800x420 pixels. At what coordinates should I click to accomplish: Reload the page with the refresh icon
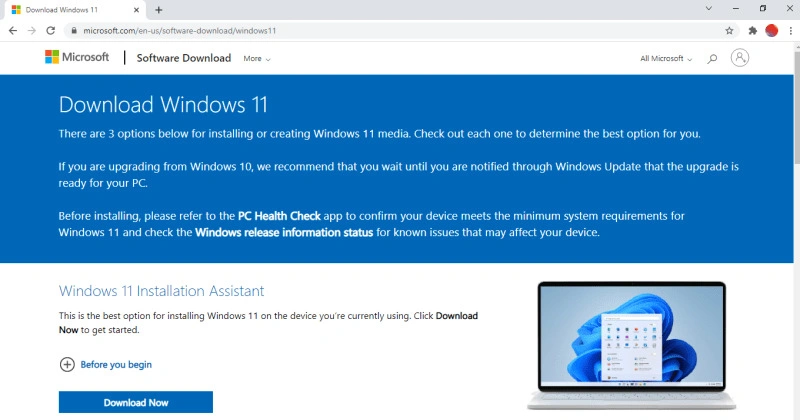point(51,31)
